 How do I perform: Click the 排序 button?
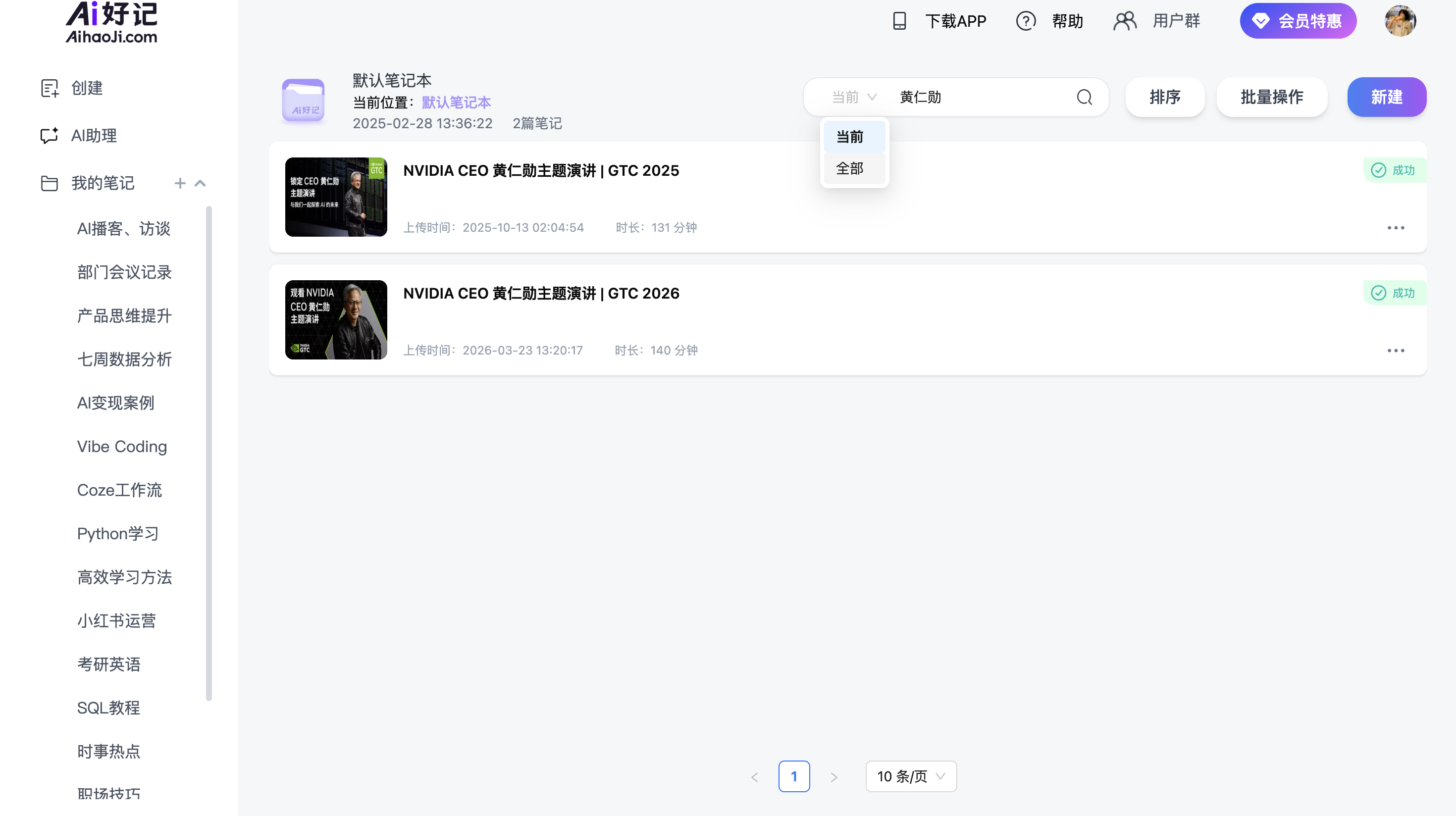point(1165,97)
